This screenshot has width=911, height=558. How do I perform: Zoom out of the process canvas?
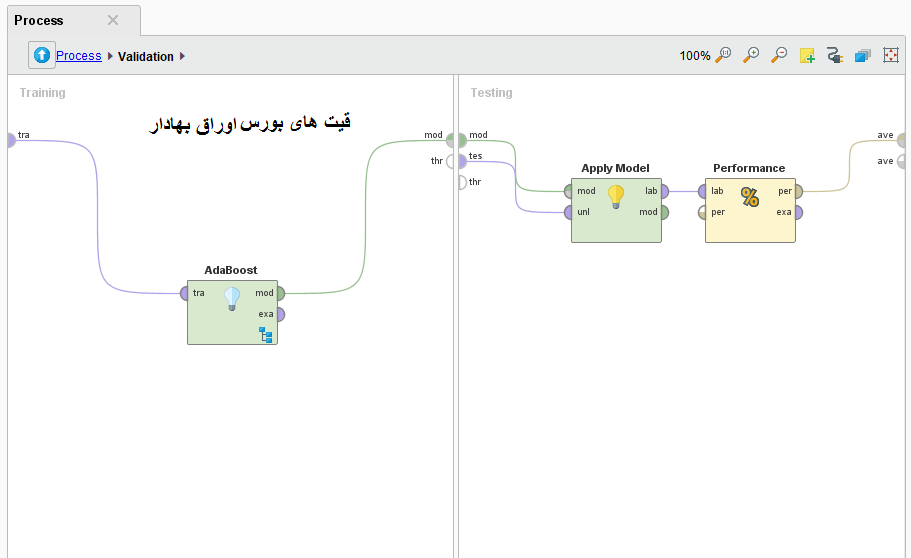(779, 56)
